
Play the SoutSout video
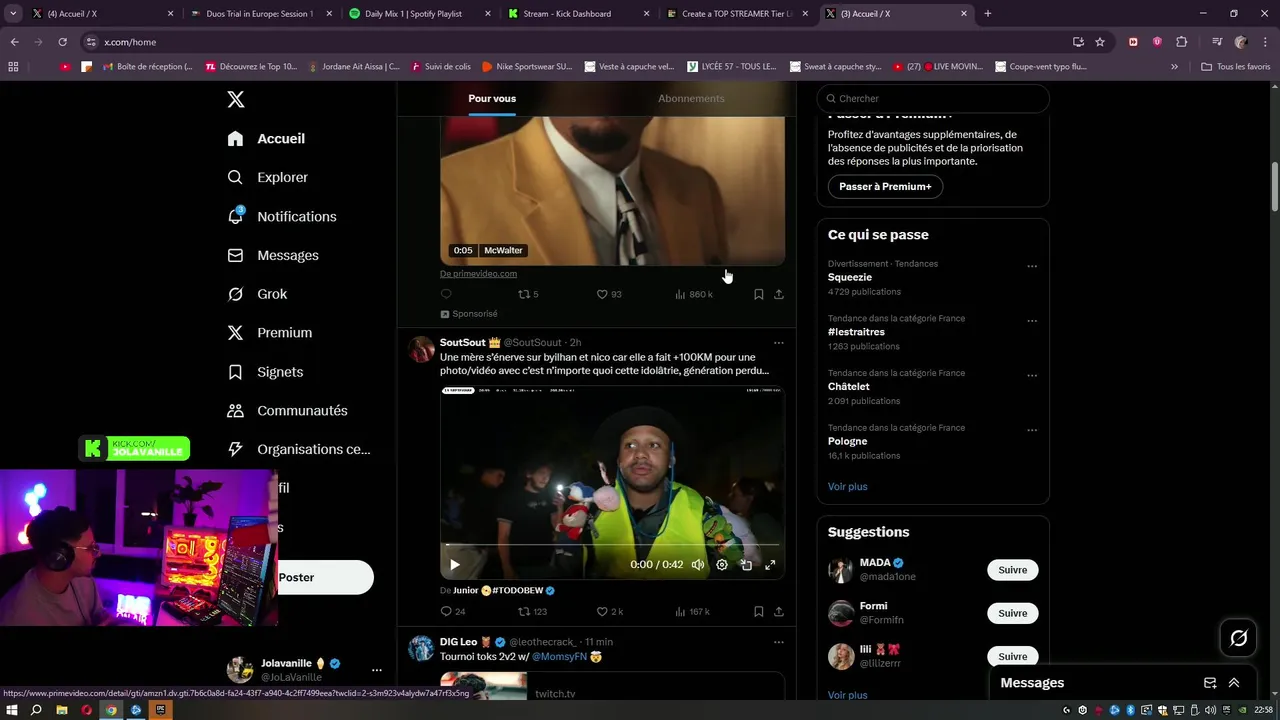454,565
